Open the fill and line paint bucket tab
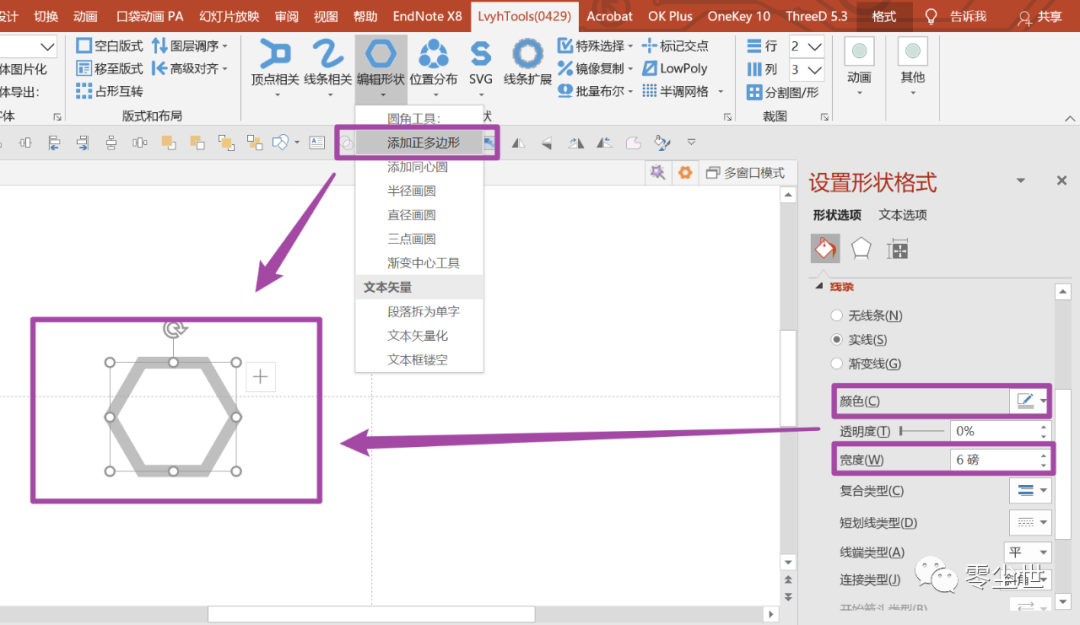1080x625 pixels. pyautogui.click(x=825, y=248)
